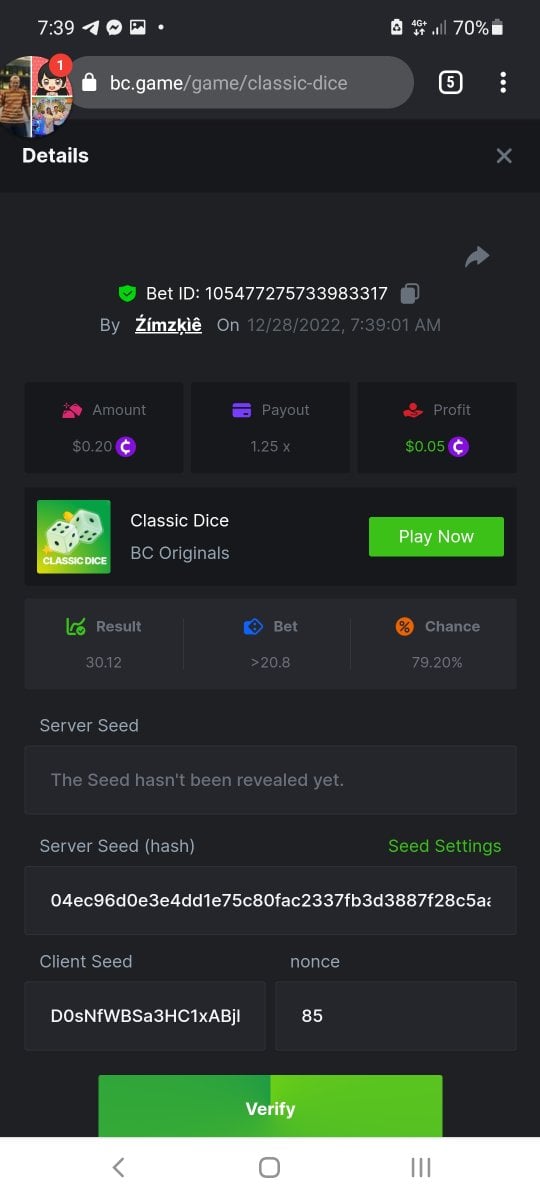The width and height of the screenshot is (540, 1200).
Task: Tap the chat head avatar bubble
Action: point(36,95)
